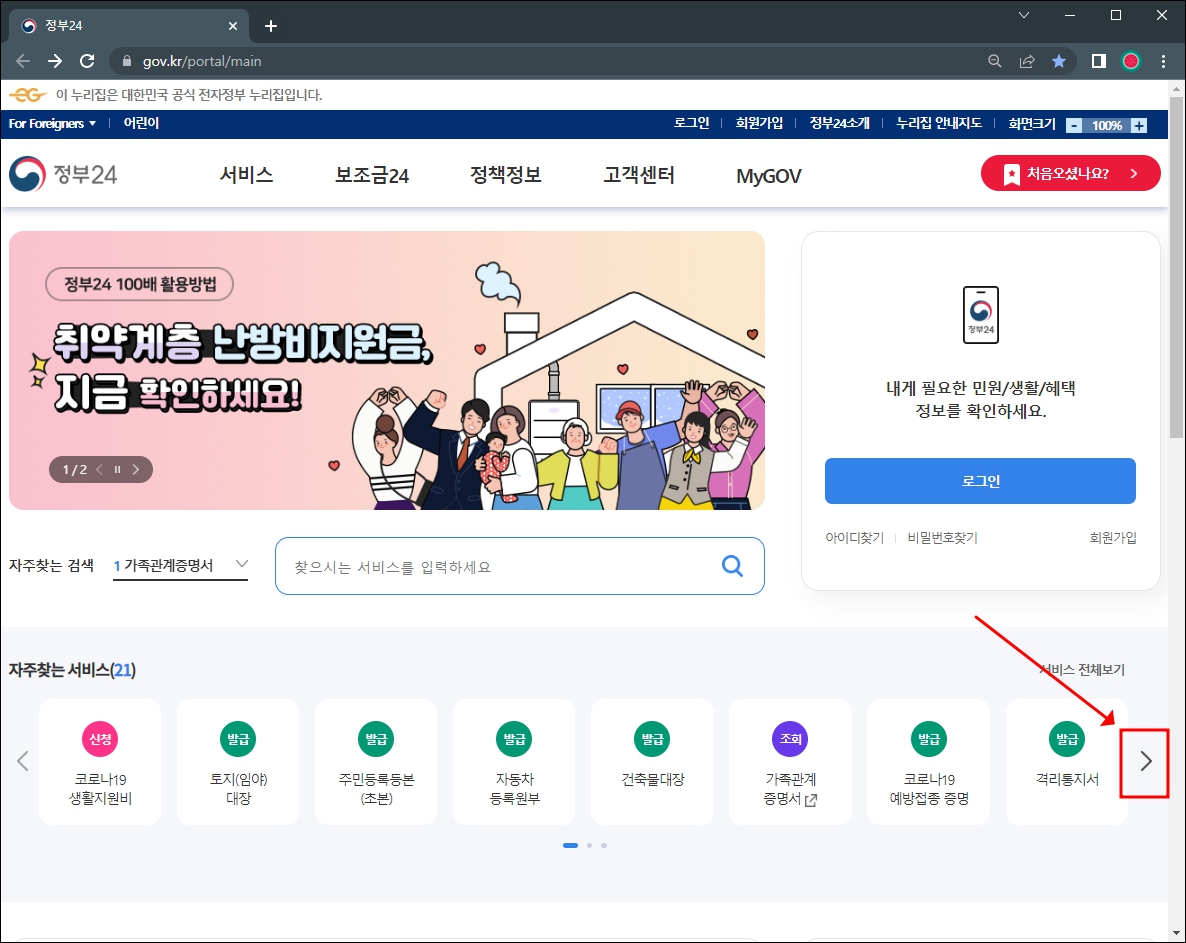Click the blue 로그인 button
The height and width of the screenshot is (943, 1186).
[x=980, y=481]
